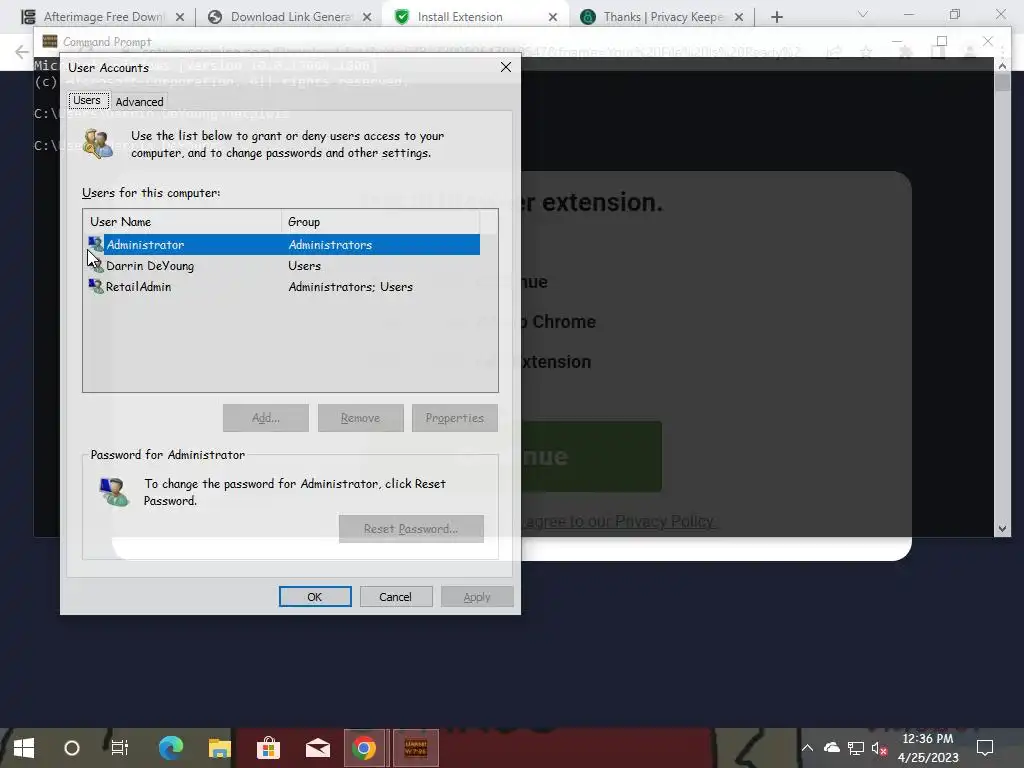Close the Download Link Generator tab

click(x=367, y=17)
